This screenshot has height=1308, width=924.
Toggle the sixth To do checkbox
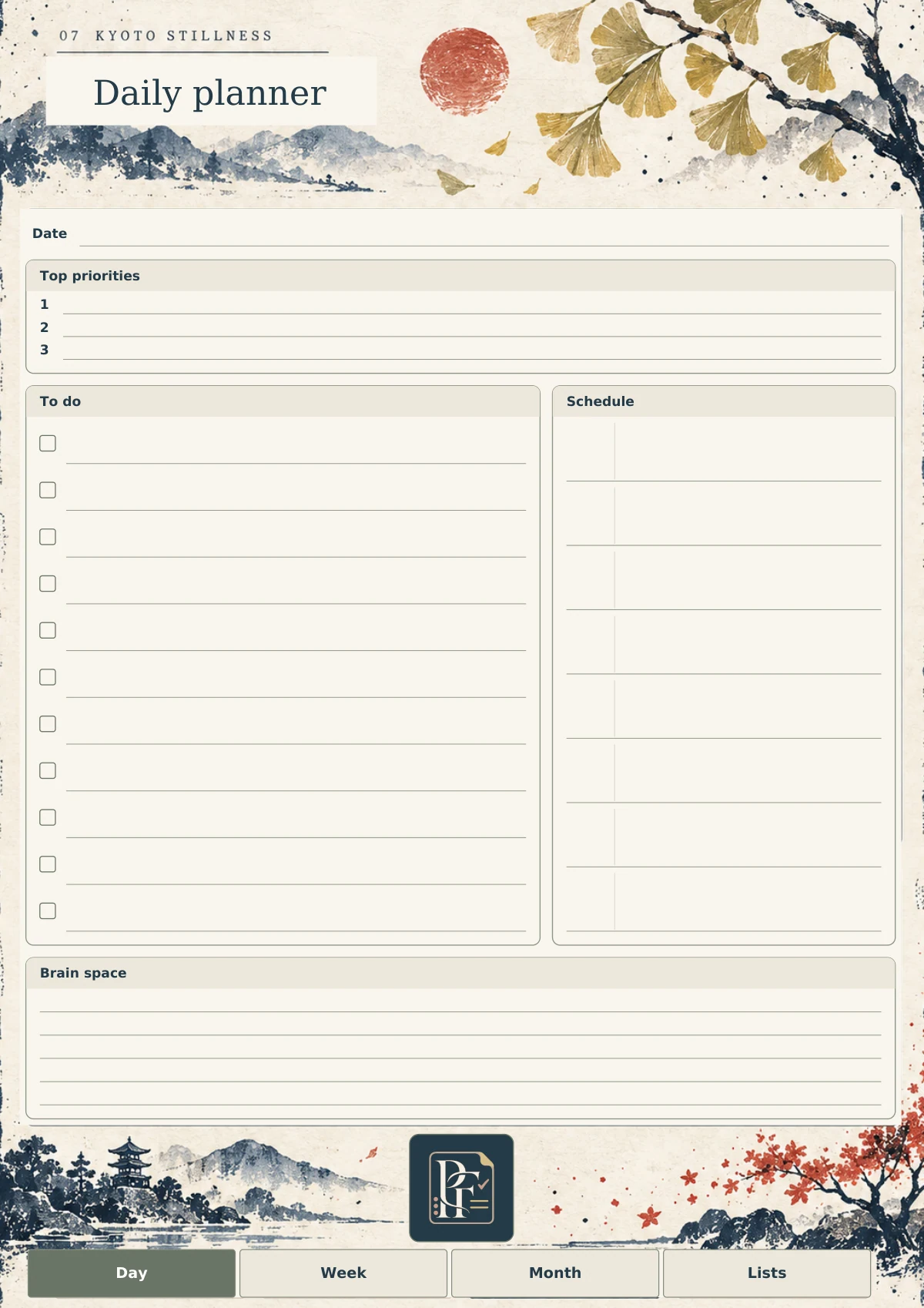pyautogui.click(x=48, y=677)
